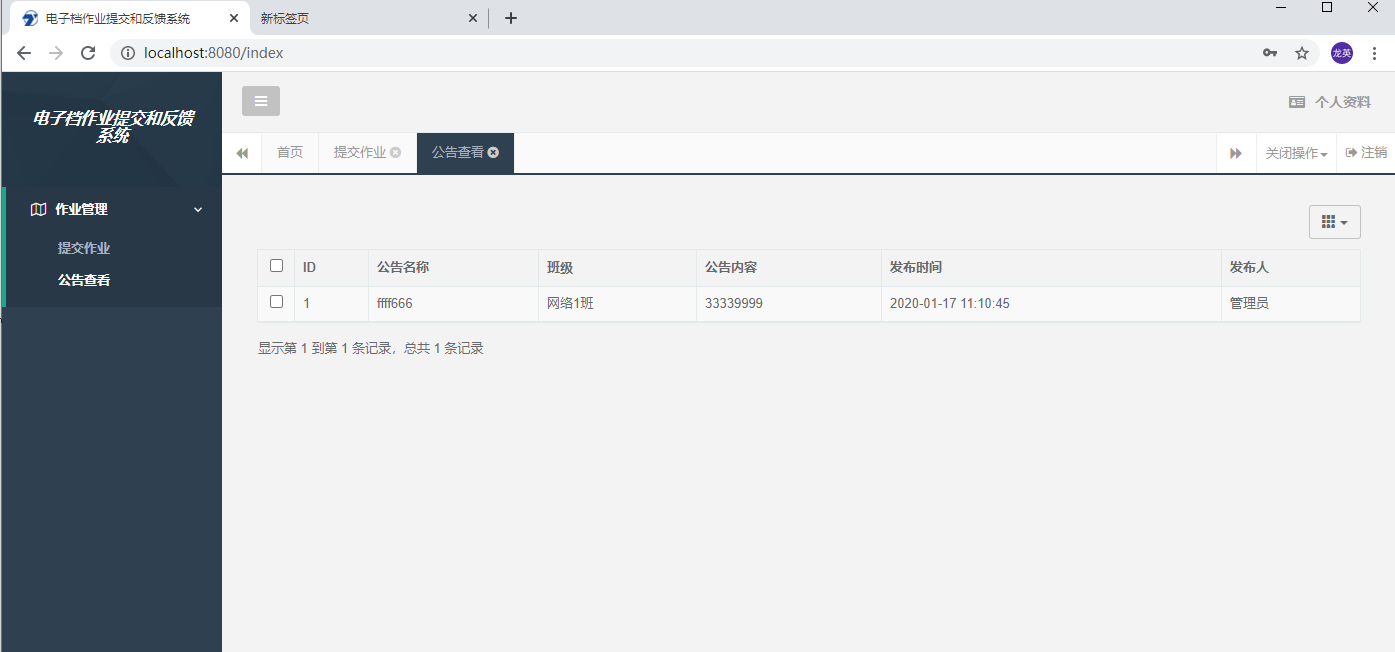Image resolution: width=1395 pixels, height=652 pixels.
Task: Switch to the 新标签页 browser tab
Action: [366, 18]
